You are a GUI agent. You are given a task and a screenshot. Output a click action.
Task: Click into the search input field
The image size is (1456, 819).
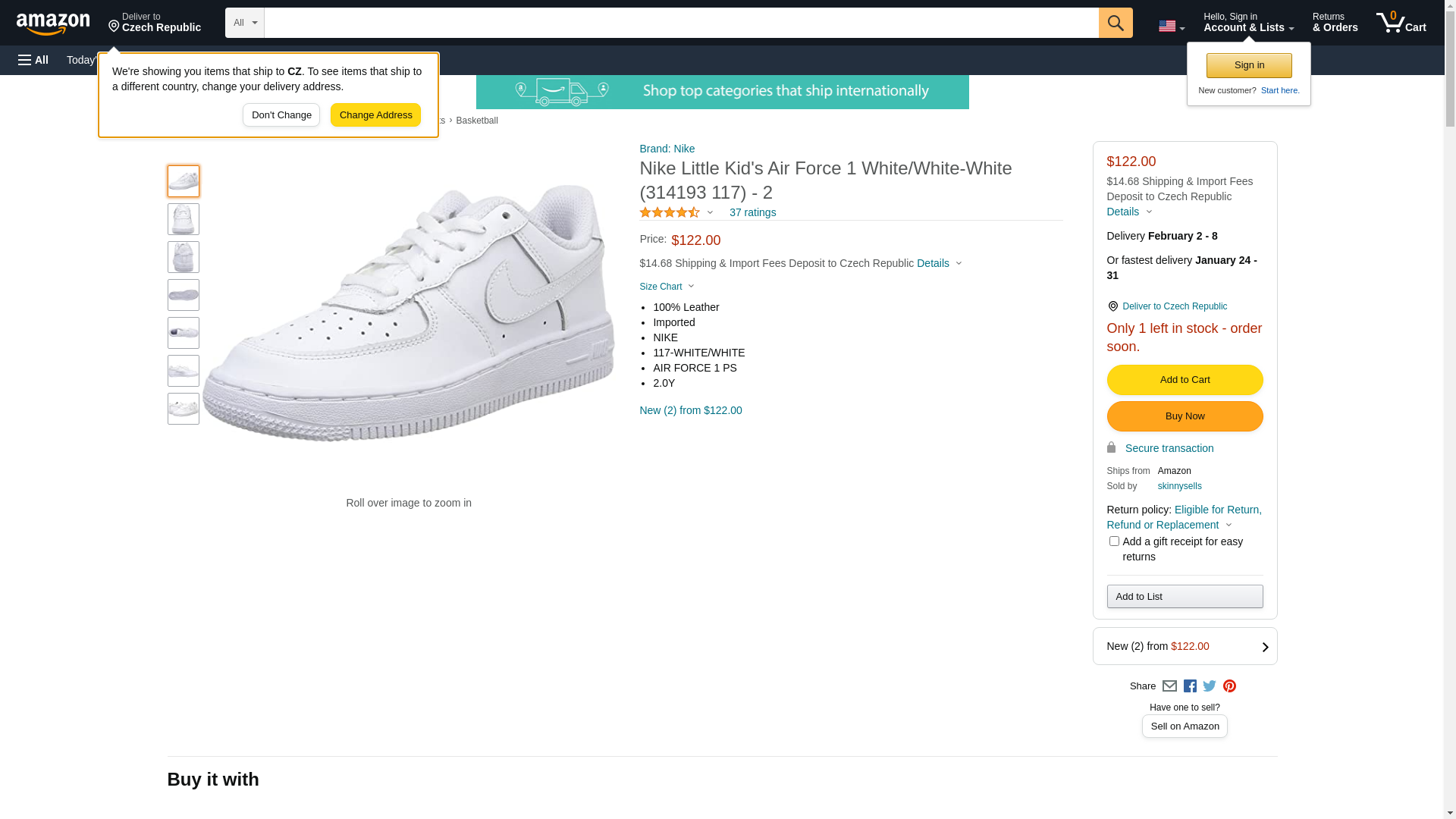(681, 23)
